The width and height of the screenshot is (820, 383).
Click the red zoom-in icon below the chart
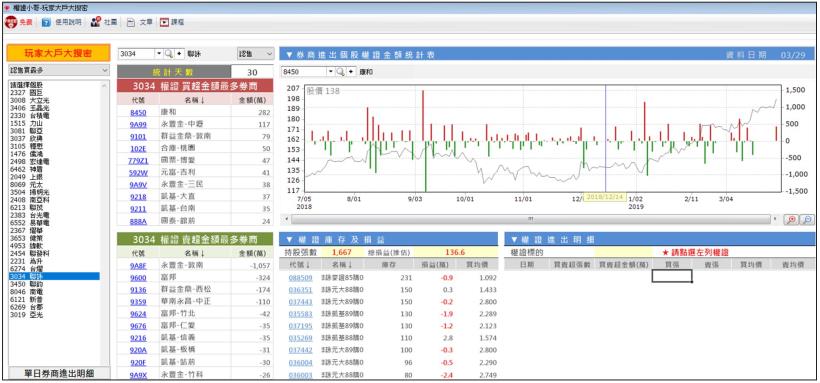pyautogui.click(x=791, y=219)
